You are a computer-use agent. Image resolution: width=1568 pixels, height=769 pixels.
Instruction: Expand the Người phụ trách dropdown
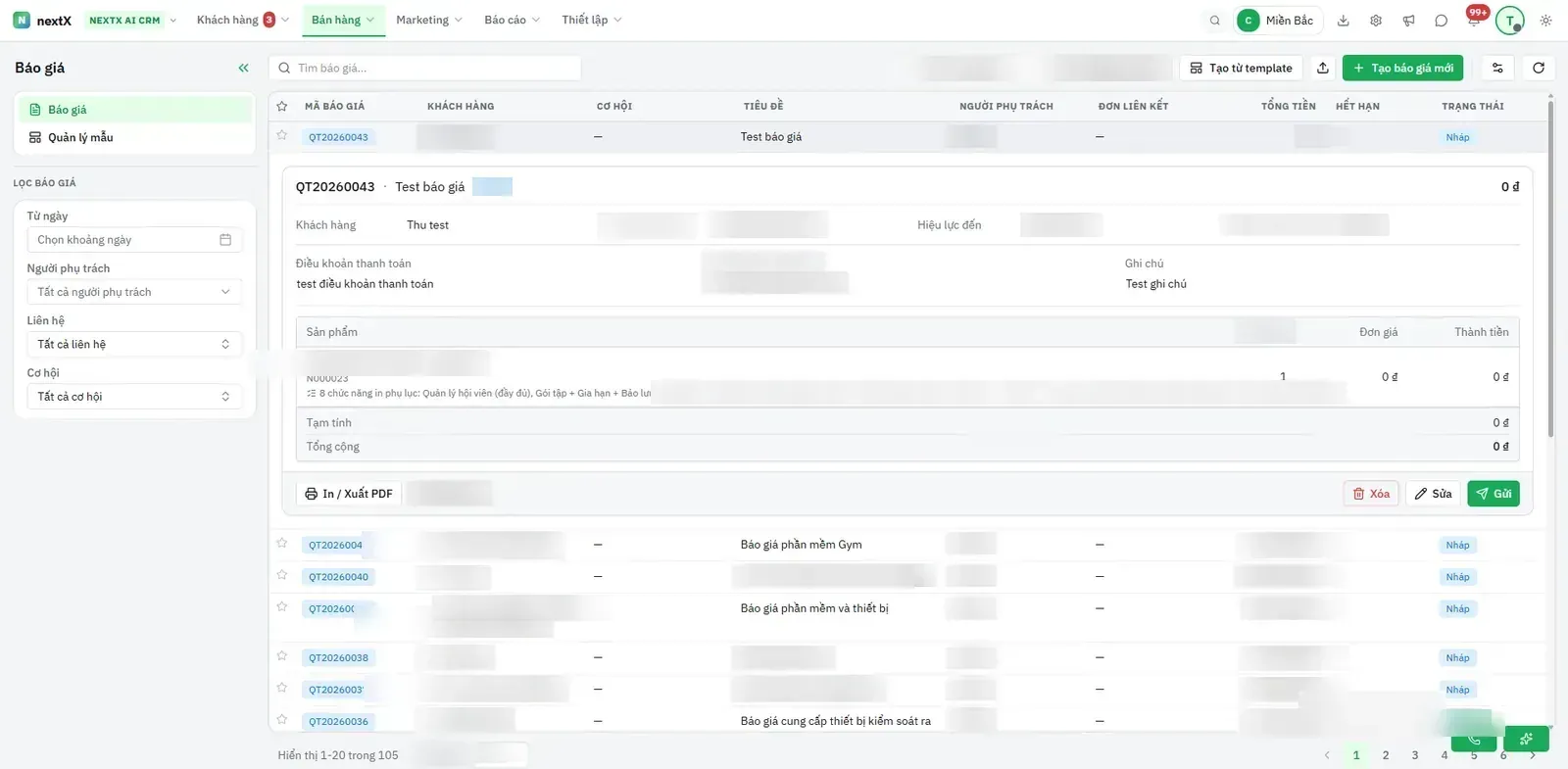[134, 292]
